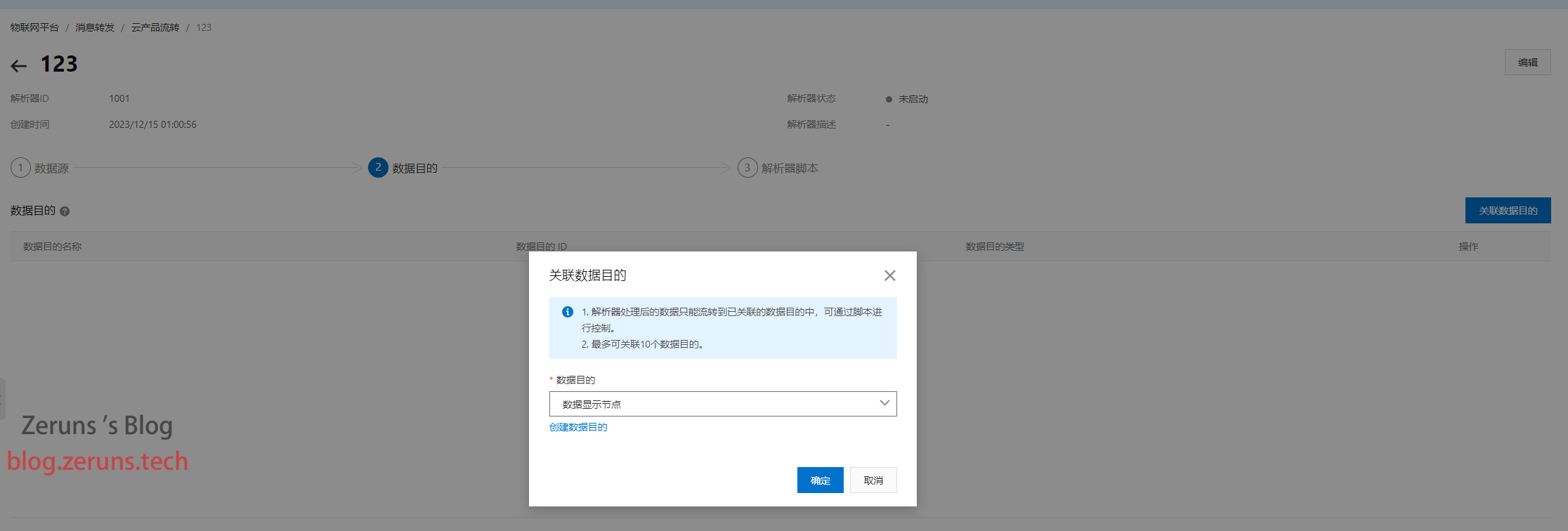This screenshot has width=1568, height=531.
Task: Open the 创建数据目的 link
Action: (578, 427)
